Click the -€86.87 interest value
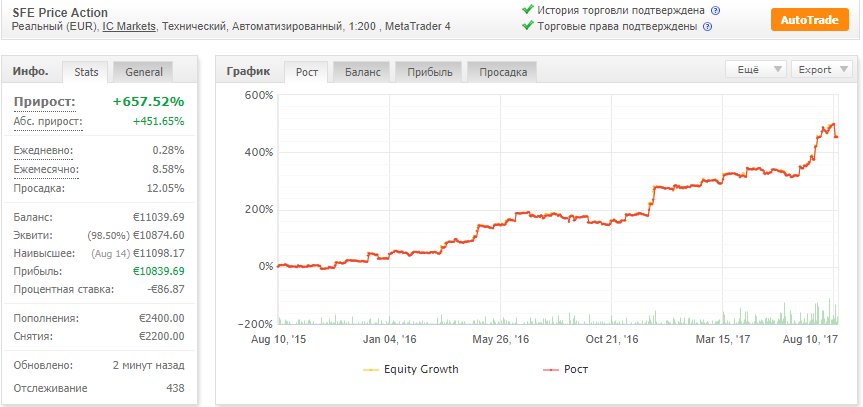 [x=167, y=289]
